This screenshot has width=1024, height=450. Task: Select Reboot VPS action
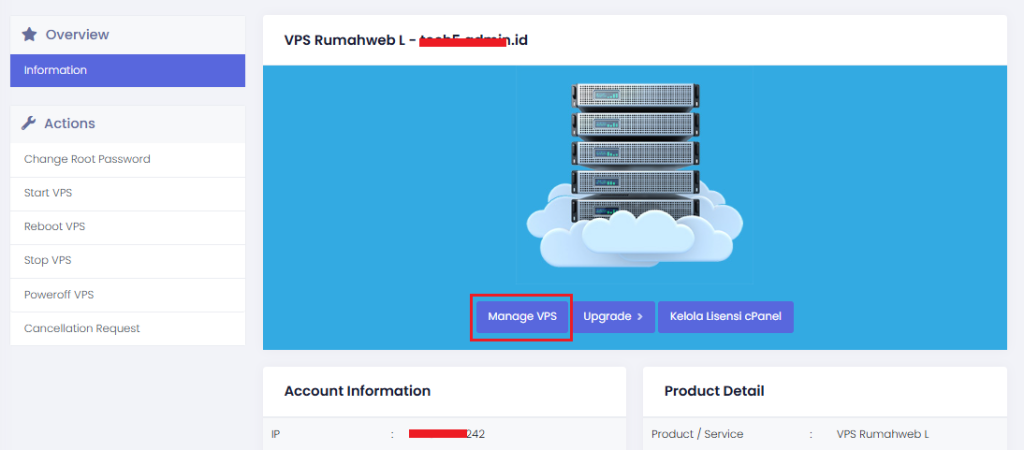click(x=127, y=227)
